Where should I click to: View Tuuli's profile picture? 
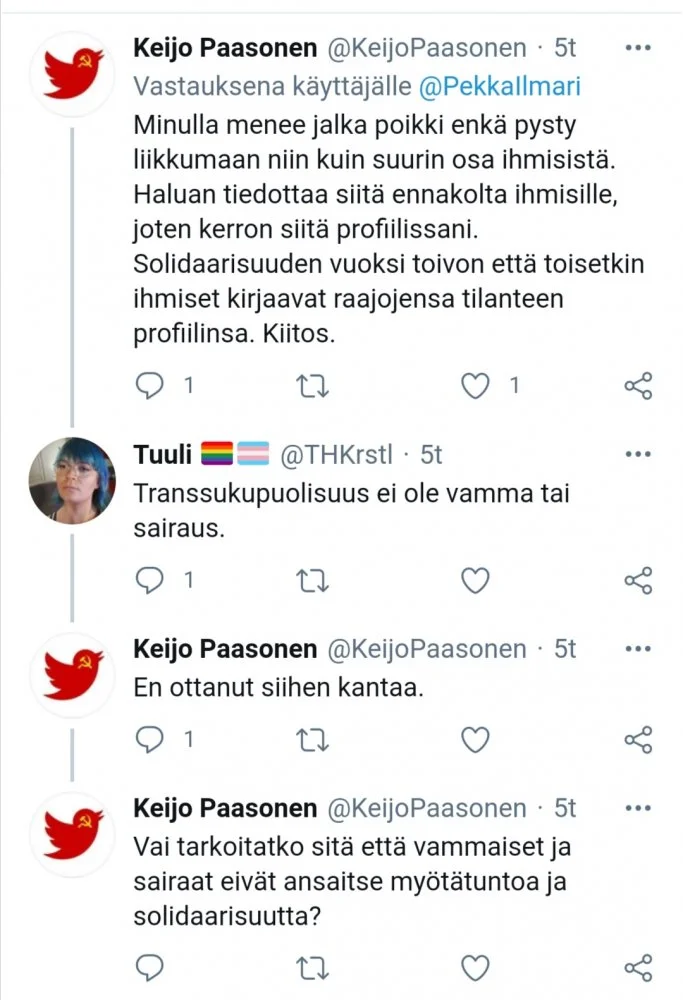coord(71,481)
